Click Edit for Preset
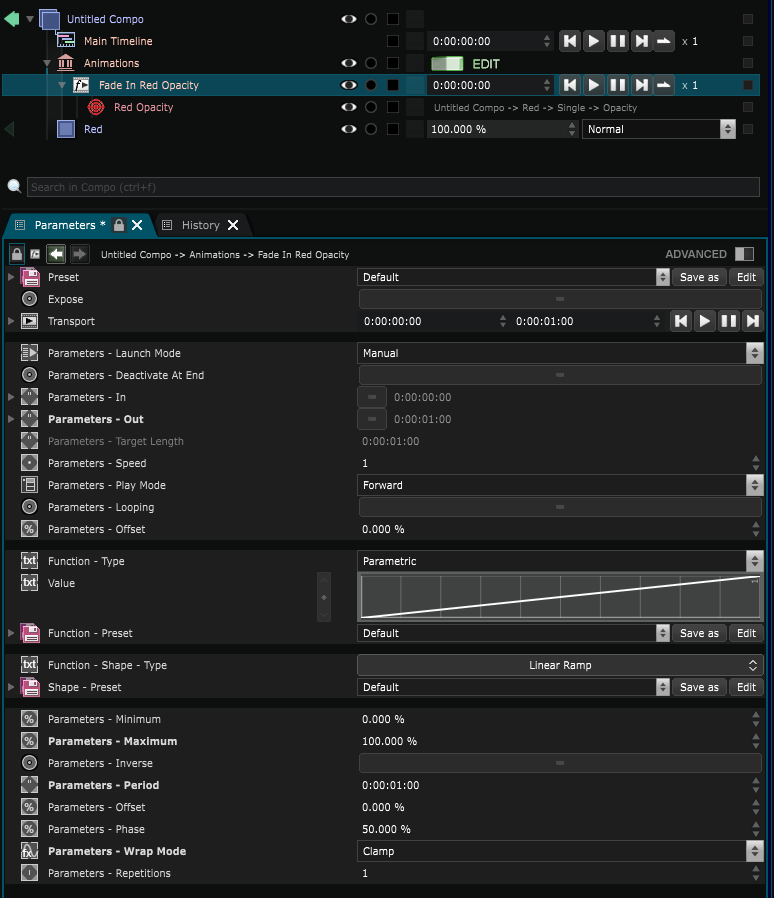The height and width of the screenshot is (898, 774). point(746,277)
